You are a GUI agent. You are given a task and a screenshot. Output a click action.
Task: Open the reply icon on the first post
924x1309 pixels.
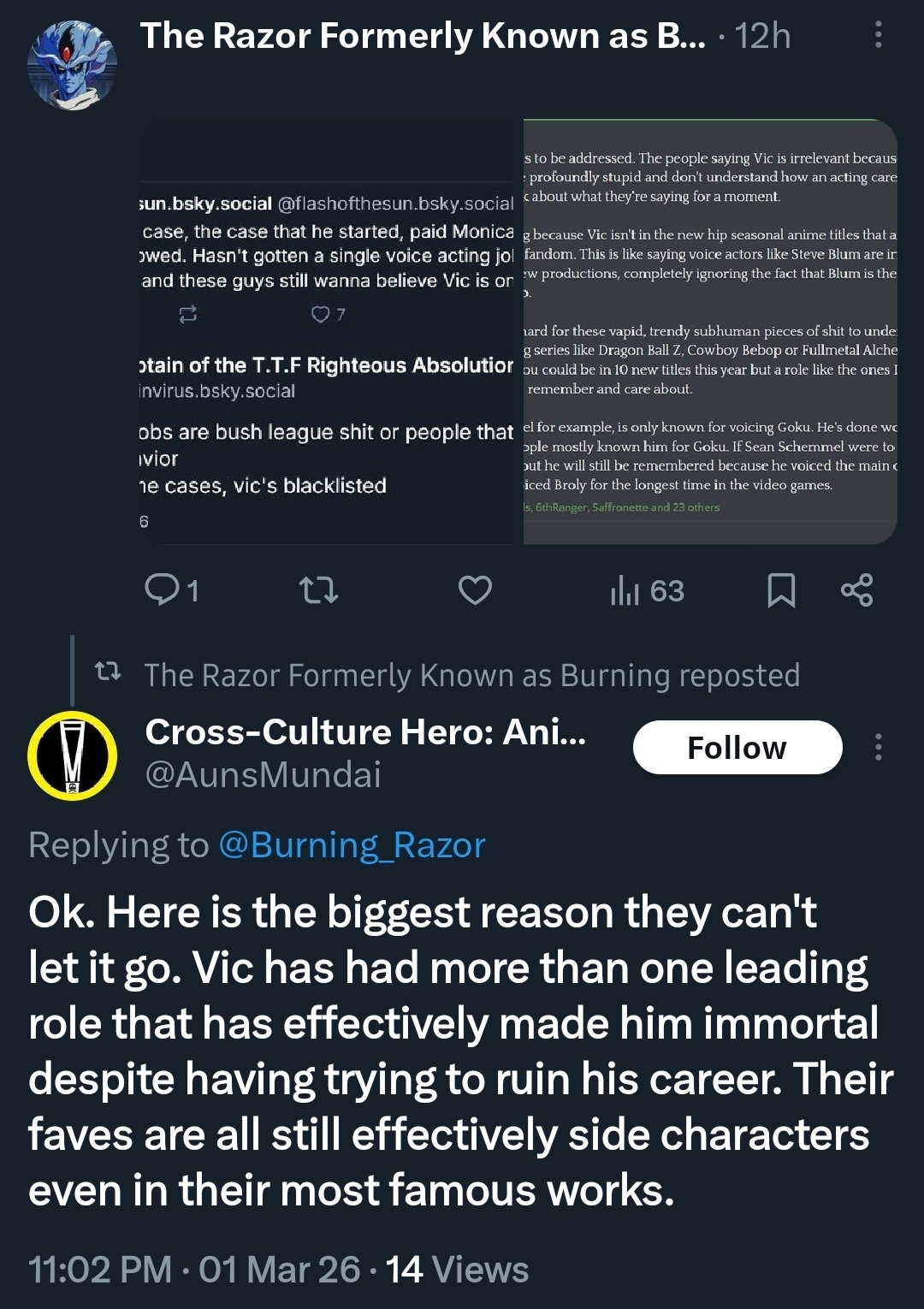pyautogui.click(x=162, y=589)
